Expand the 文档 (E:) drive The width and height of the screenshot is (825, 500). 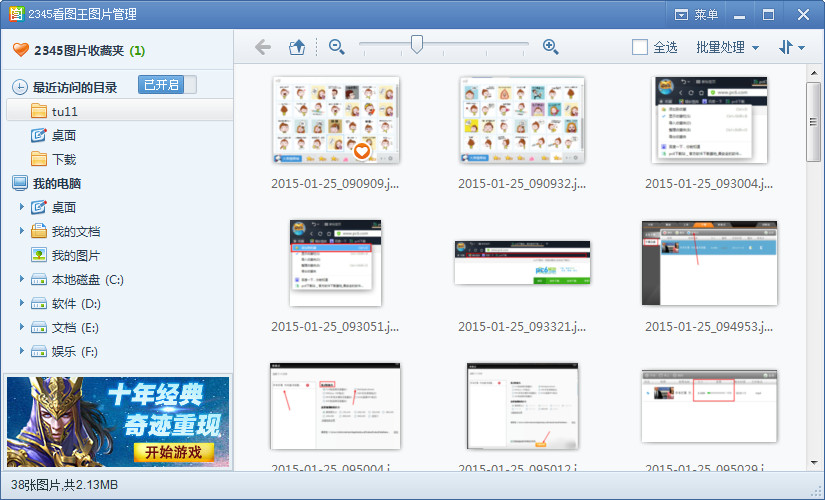22,327
